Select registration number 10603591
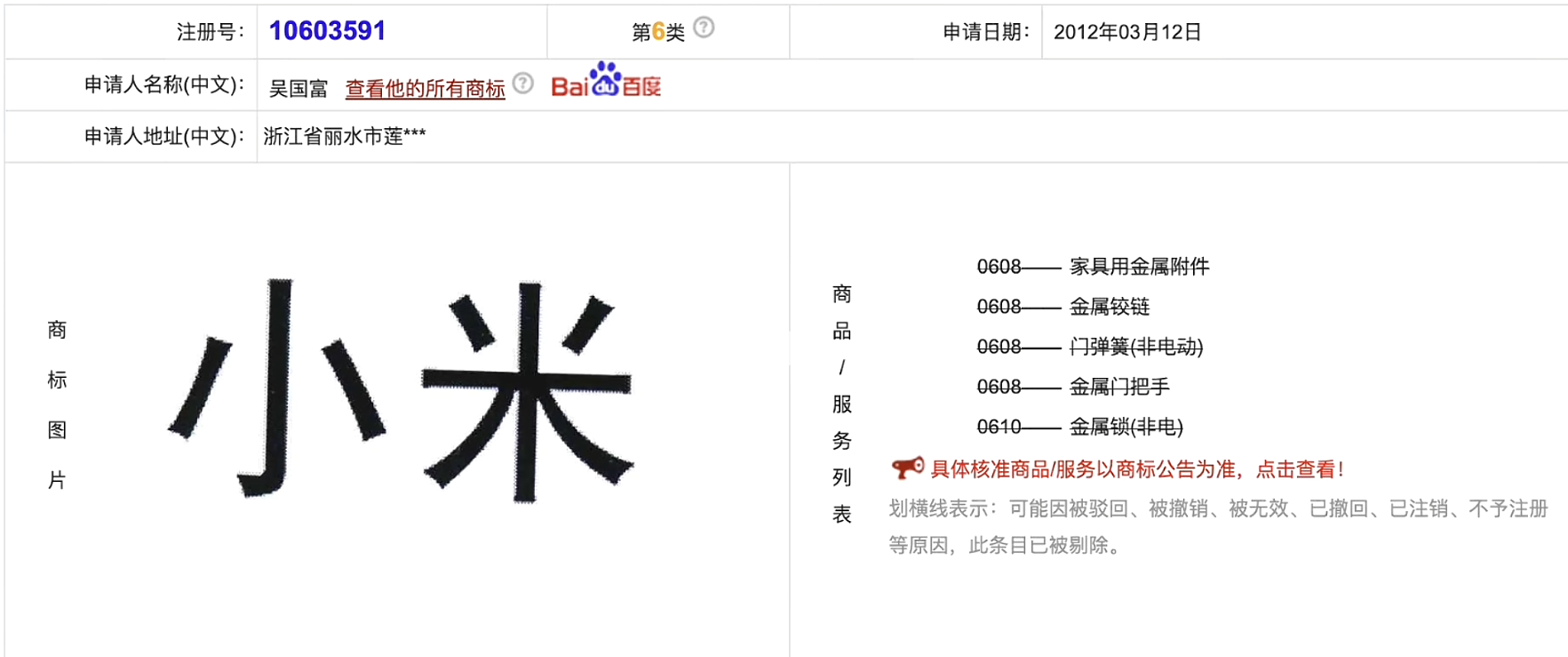The image size is (1568, 657). pos(327,31)
